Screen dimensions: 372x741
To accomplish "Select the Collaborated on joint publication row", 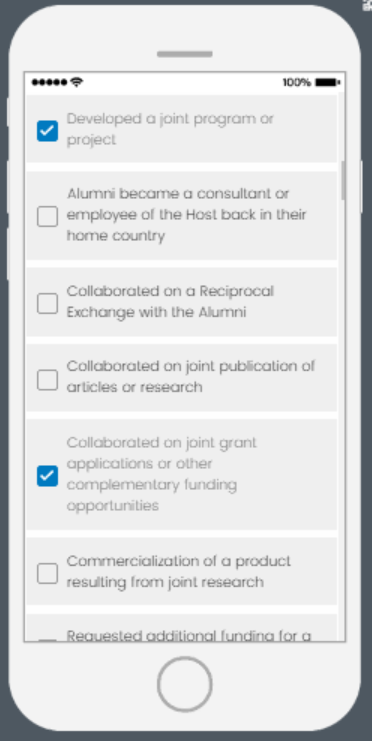I will click(182, 378).
